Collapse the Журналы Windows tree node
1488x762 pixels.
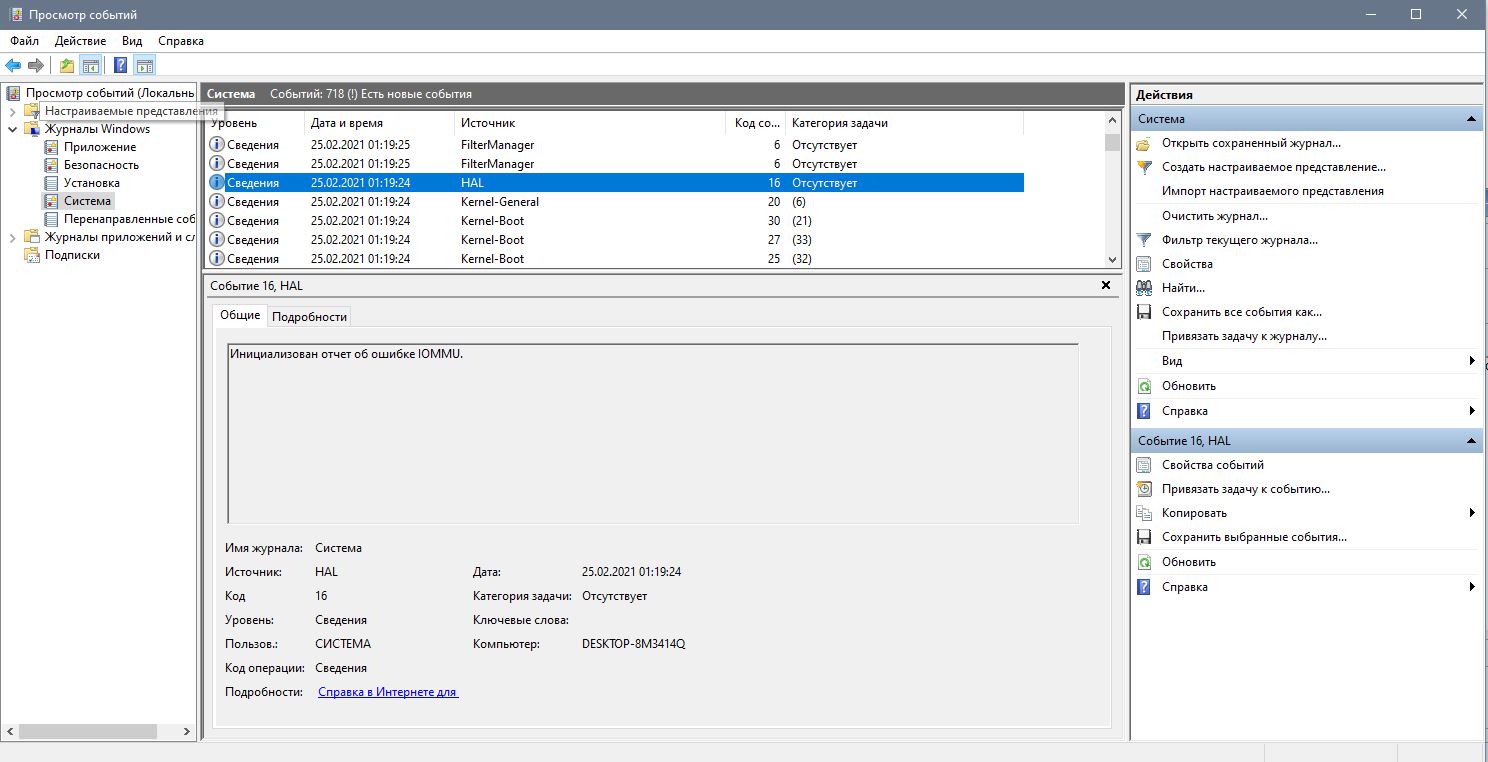12,129
